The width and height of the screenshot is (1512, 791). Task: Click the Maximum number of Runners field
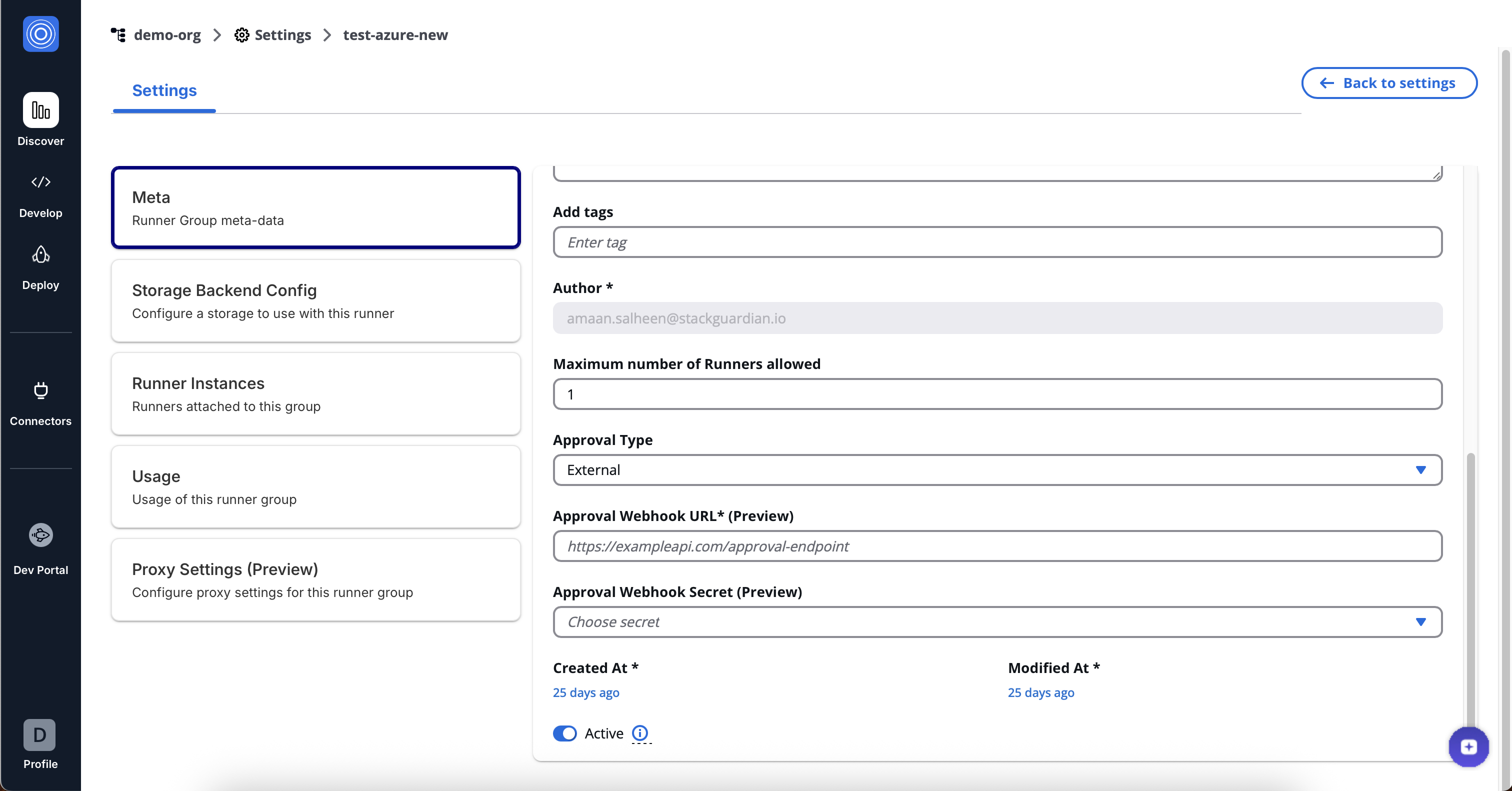[997, 393]
